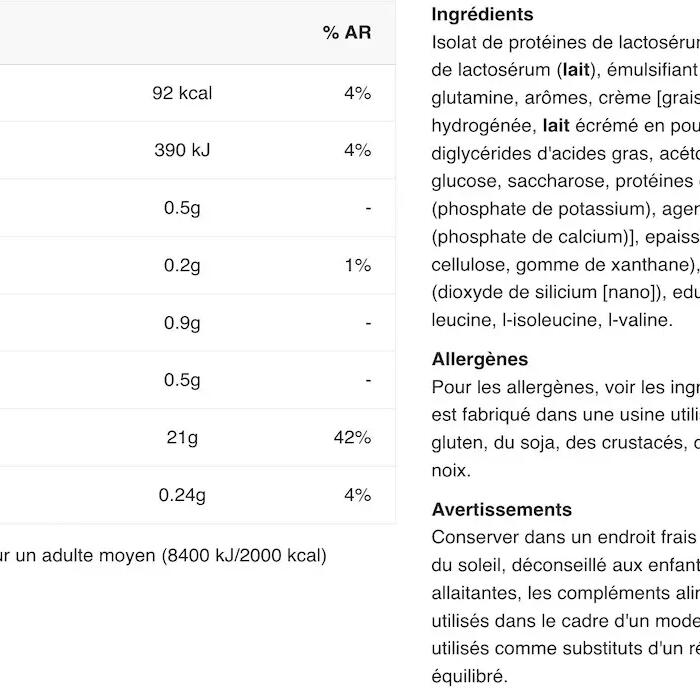Click the 4% beside 0.24g
The width and height of the screenshot is (700, 700).
tap(357, 495)
